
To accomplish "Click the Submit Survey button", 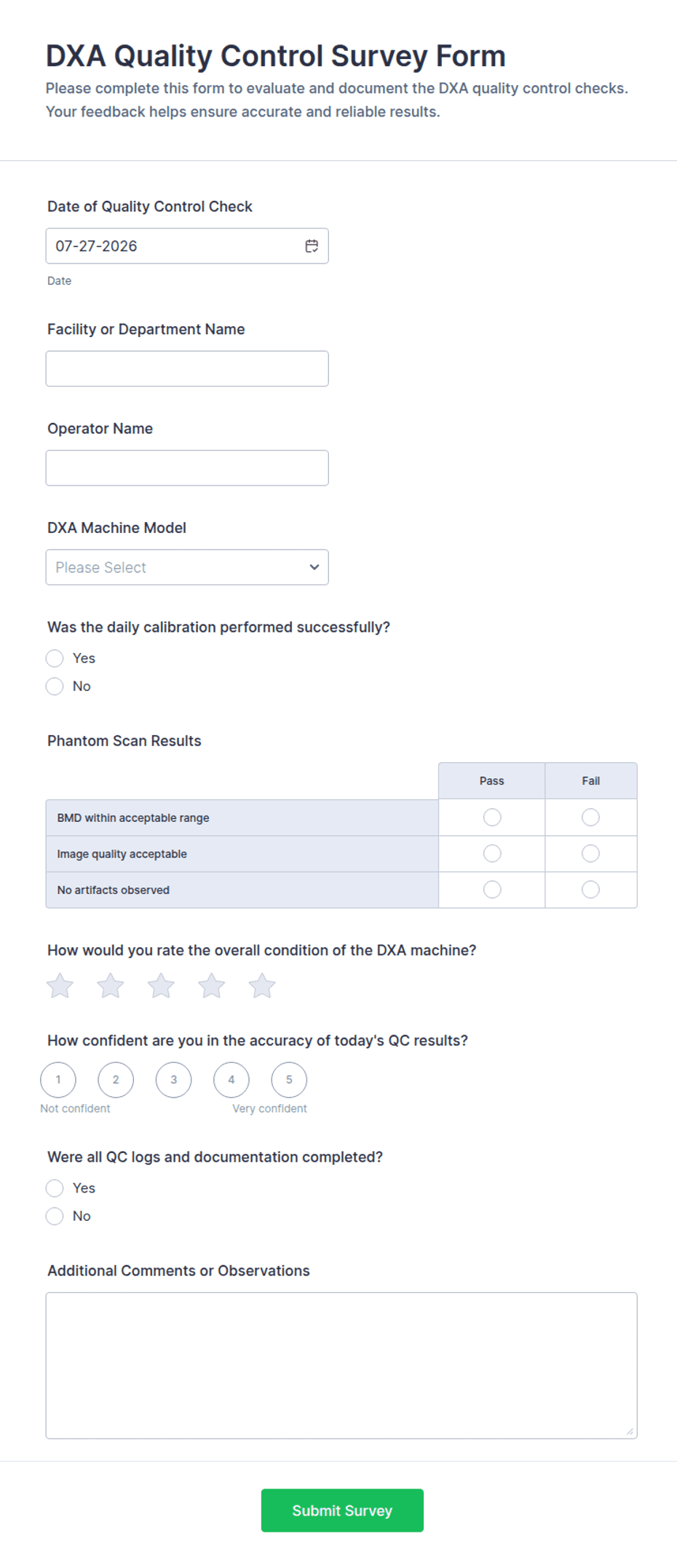I will coord(342,1510).
